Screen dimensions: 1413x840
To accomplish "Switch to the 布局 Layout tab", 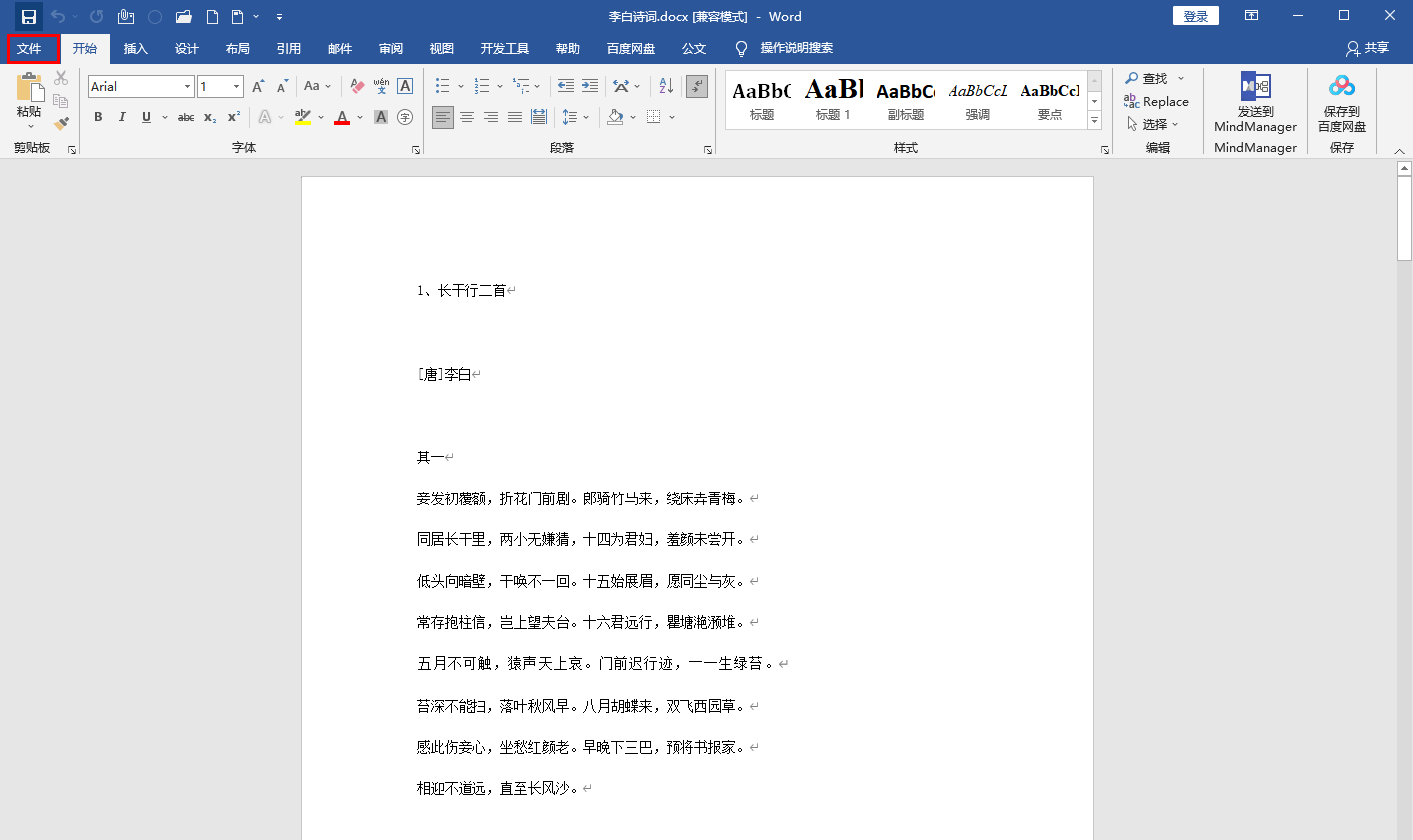I will [x=238, y=48].
